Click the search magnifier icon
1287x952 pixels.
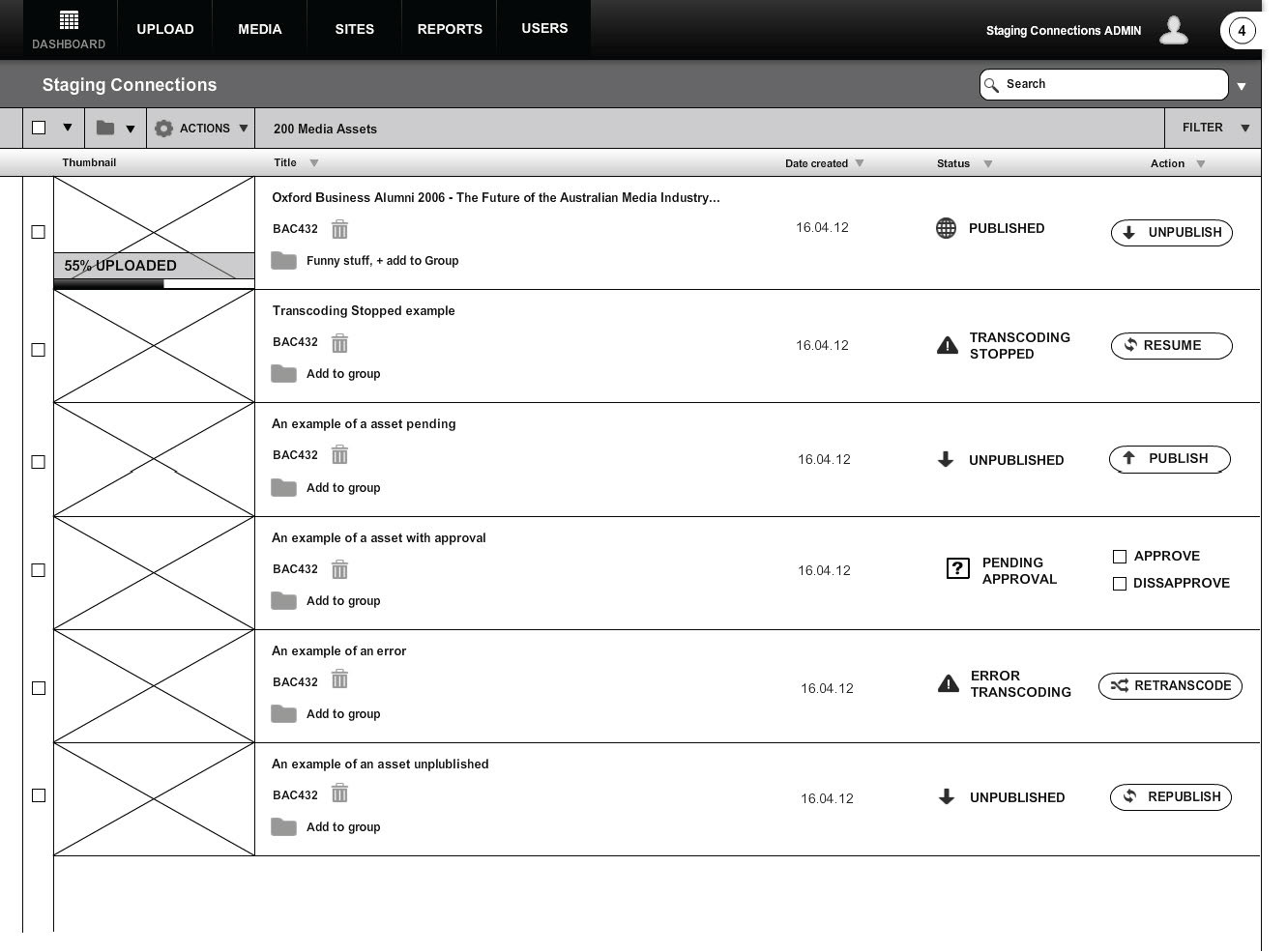click(991, 85)
